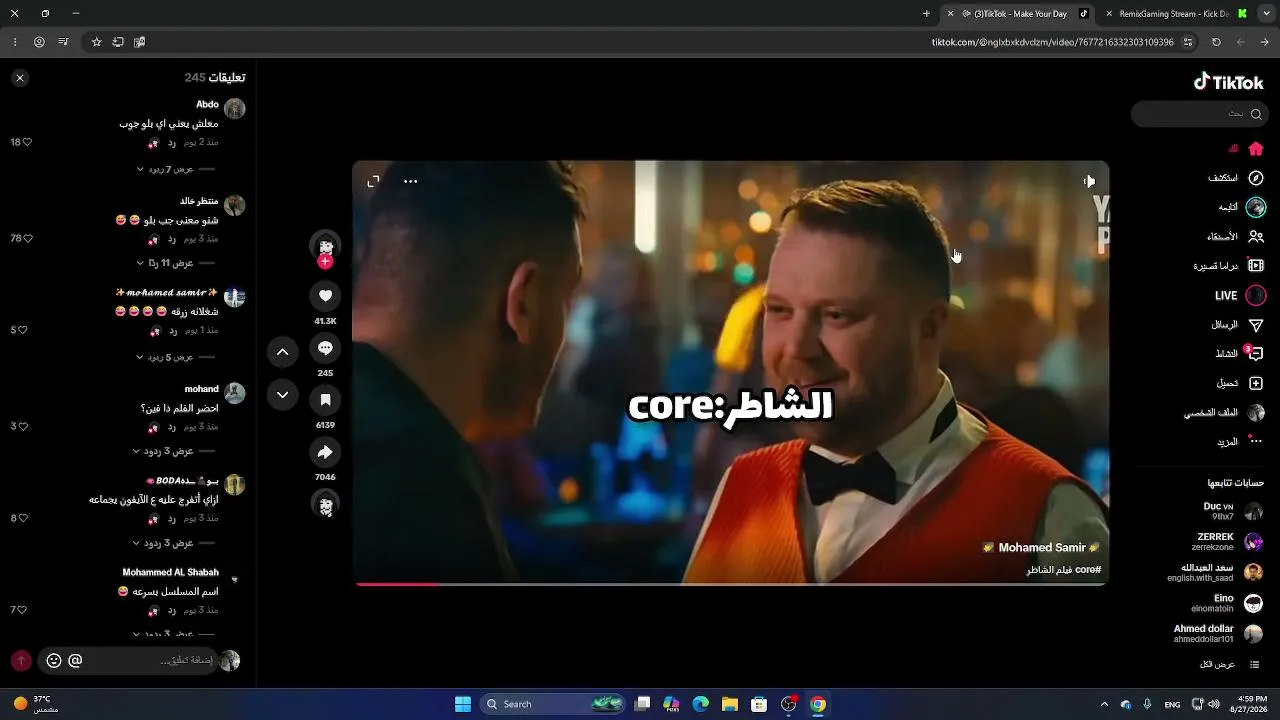Like BODA's comment with 8 likes
Viewport: 1280px width, 720px height.
(x=23, y=518)
